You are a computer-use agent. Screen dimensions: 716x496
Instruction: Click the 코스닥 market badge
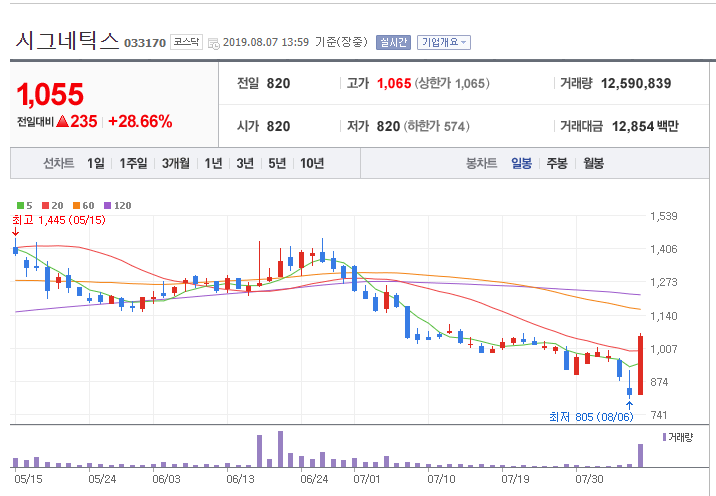pyautogui.click(x=186, y=42)
